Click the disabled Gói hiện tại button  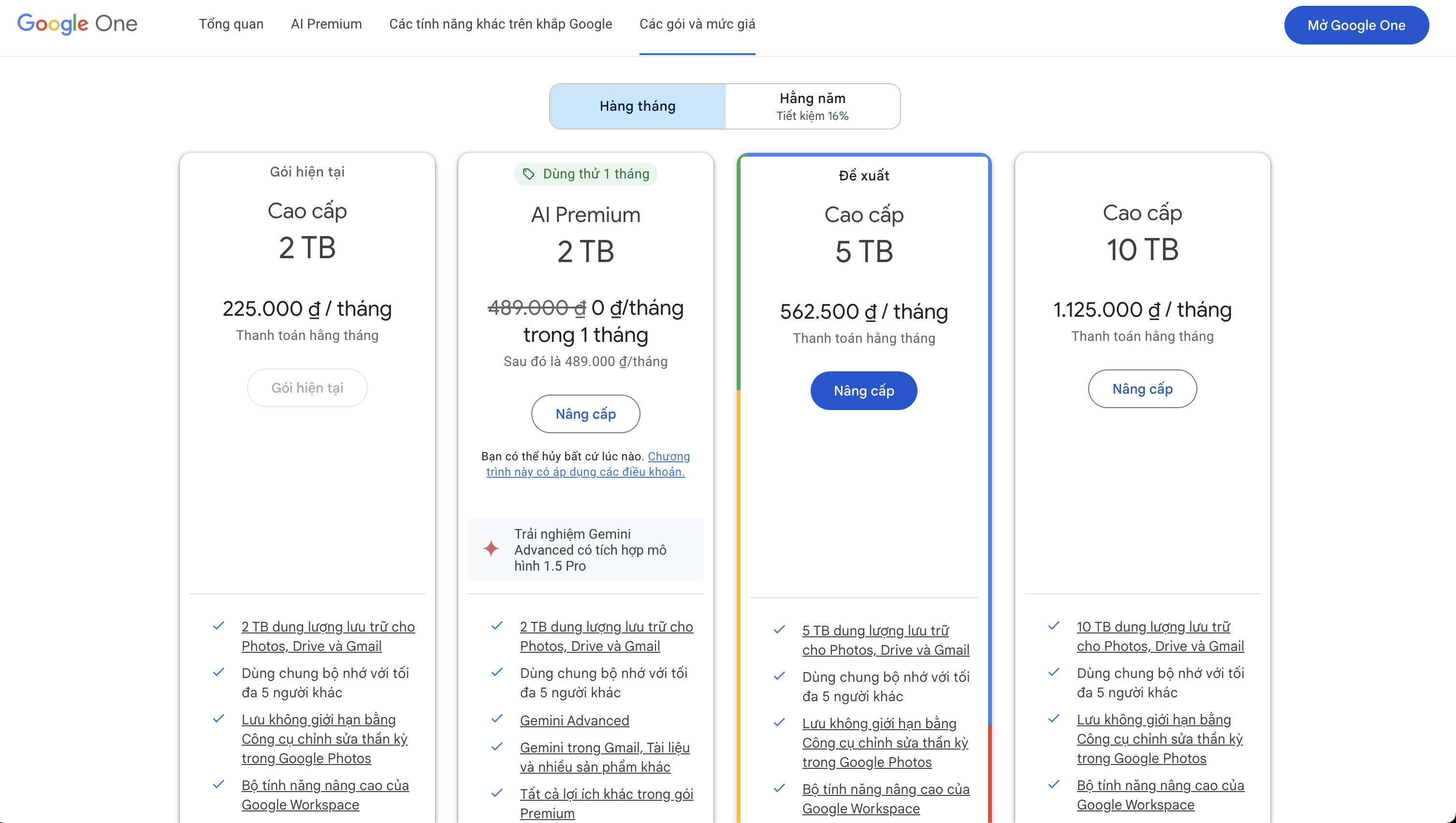(x=307, y=388)
